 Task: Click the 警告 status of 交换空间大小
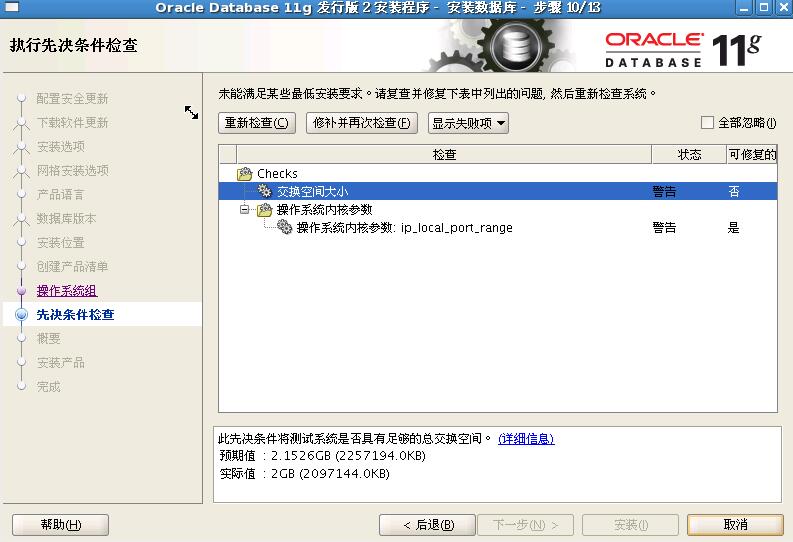pyautogui.click(x=664, y=192)
